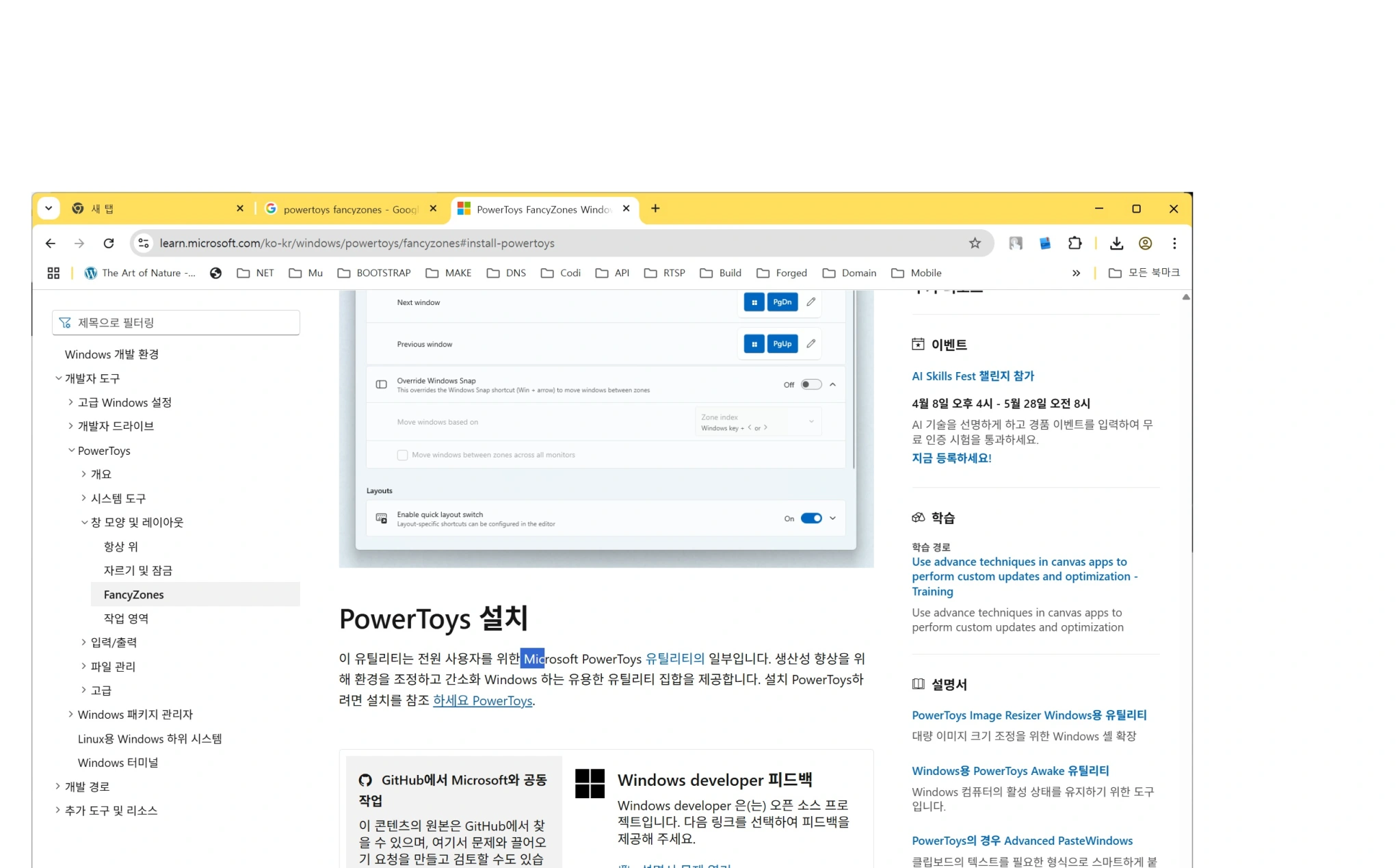Open the Downloads icon in toolbar

pos(1117,243)
